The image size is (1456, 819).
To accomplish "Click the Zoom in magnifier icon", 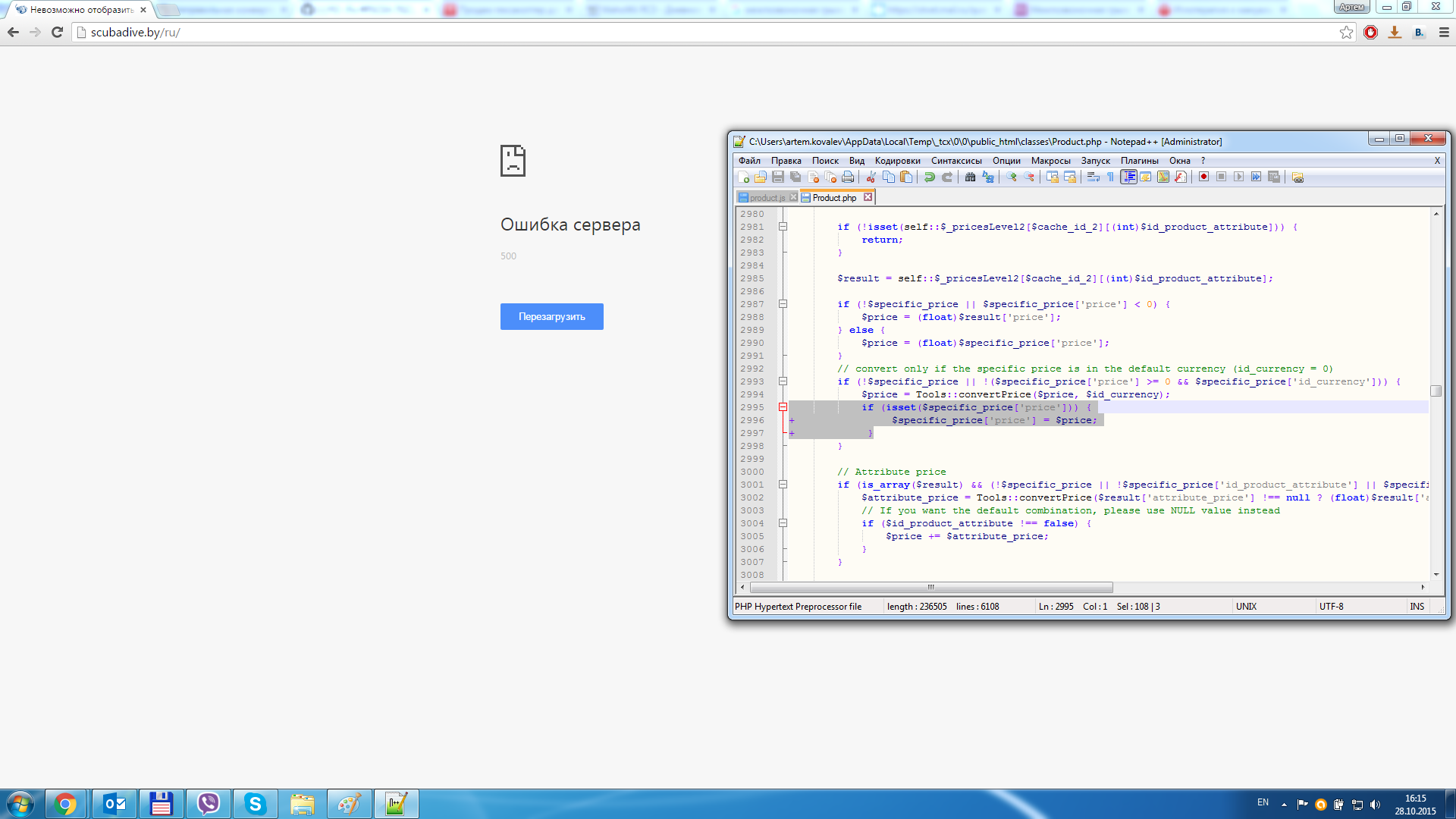I will pyautogui.click(x=1011, y=177).
